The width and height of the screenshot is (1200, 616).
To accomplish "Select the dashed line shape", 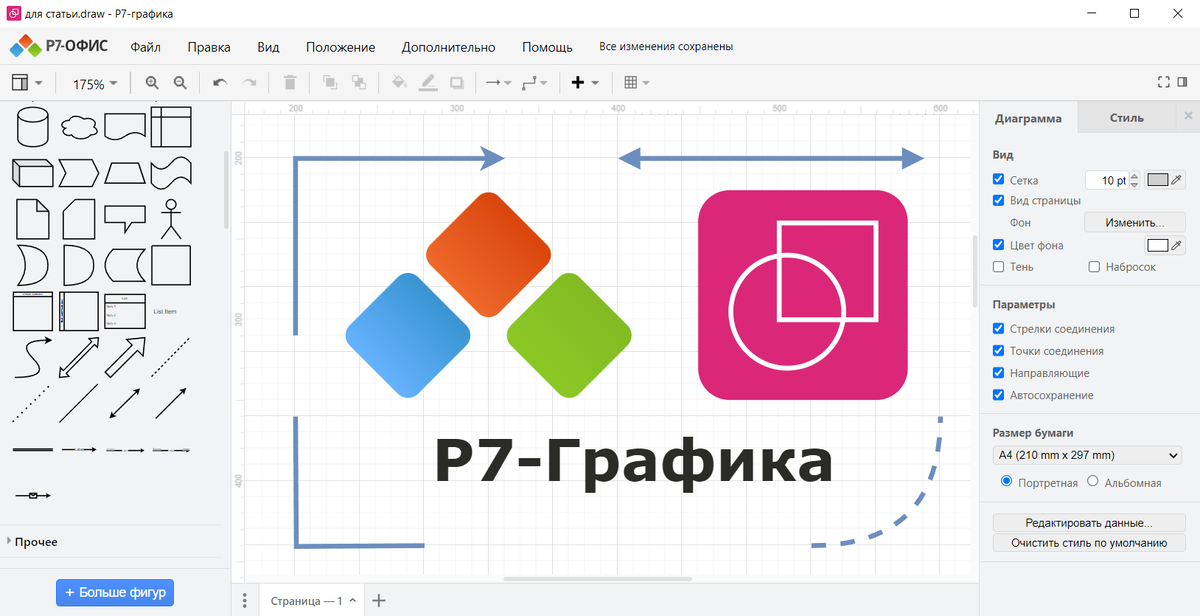I will [x=170, y=357].
